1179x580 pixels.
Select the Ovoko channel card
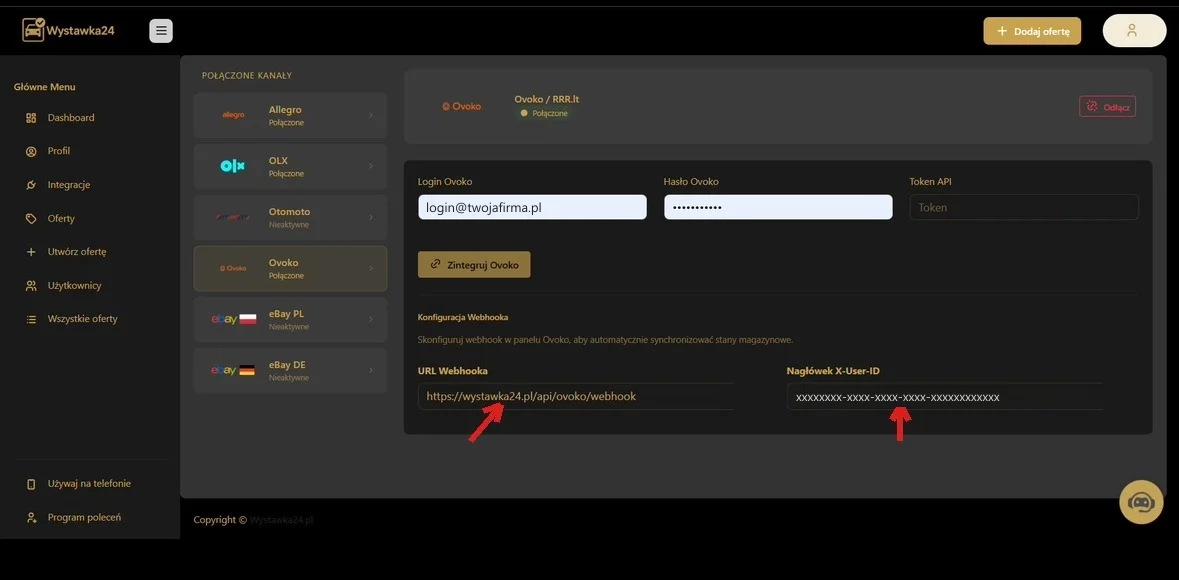coord(290,269)
